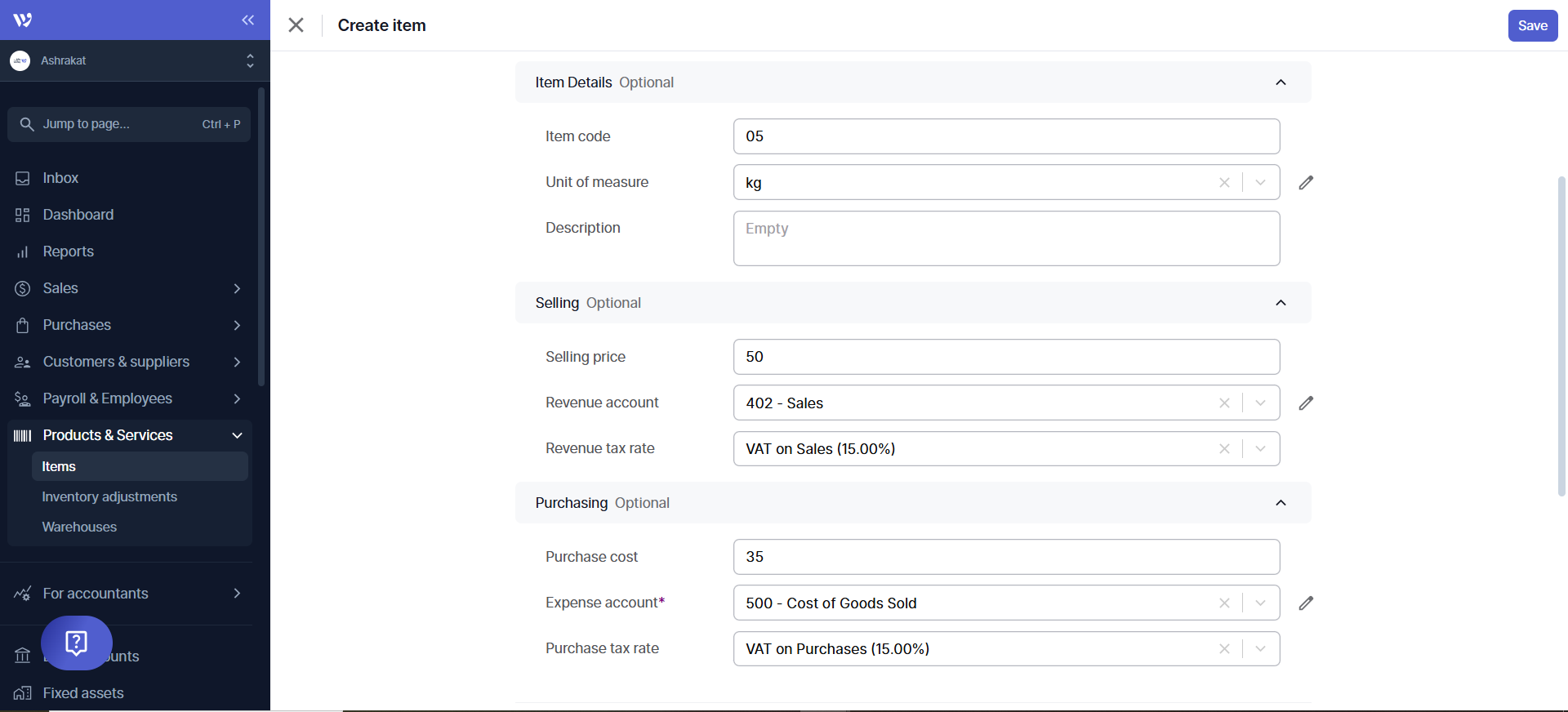Close the Create item form

coord(296,25)
